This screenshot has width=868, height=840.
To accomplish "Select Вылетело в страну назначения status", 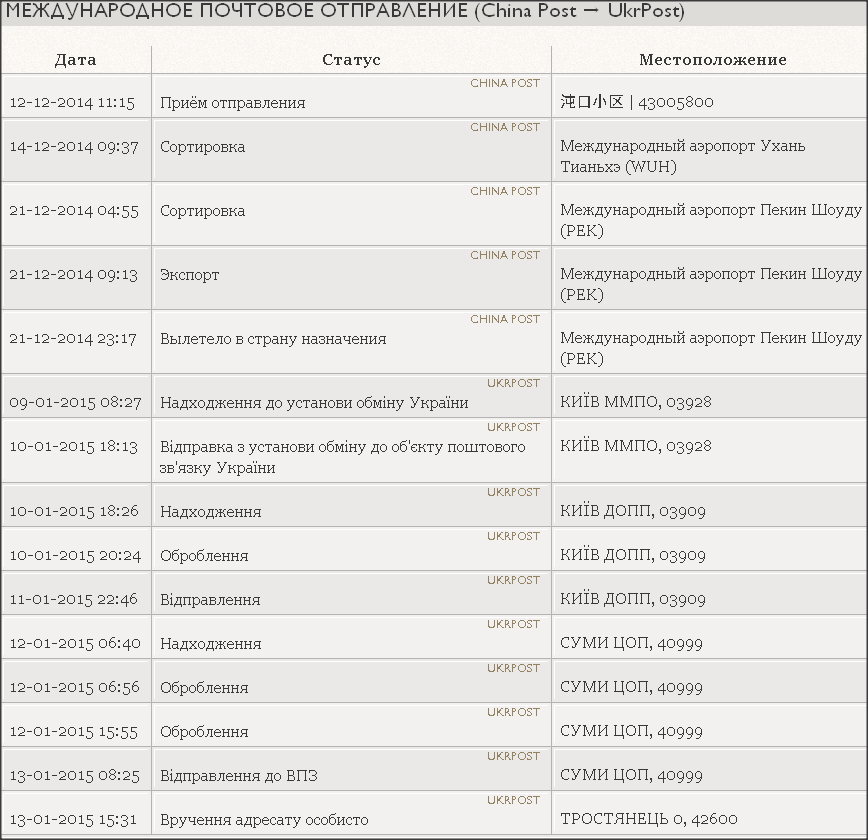I will [273, 339].
